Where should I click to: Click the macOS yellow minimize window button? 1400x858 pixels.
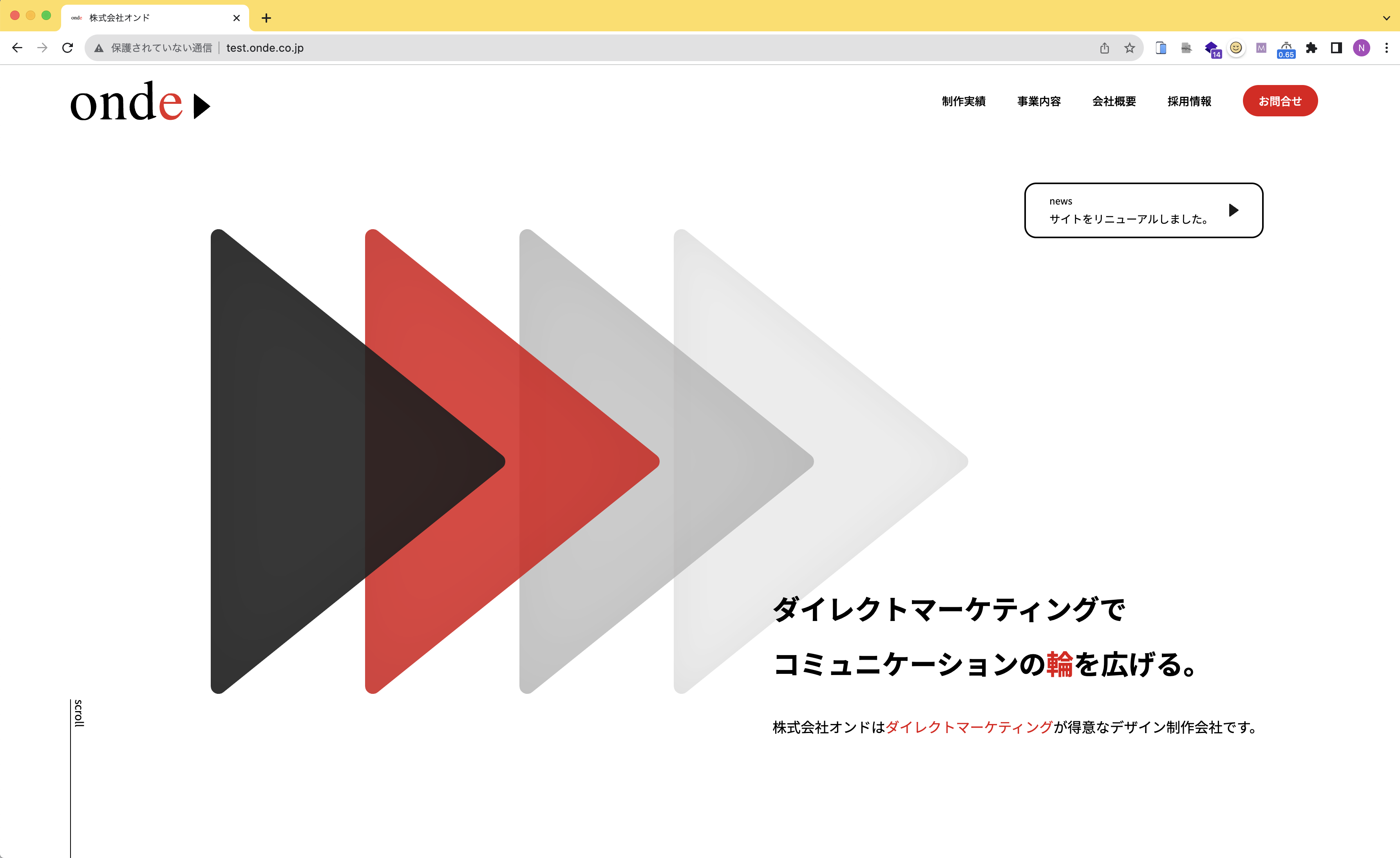click(31, 15)
